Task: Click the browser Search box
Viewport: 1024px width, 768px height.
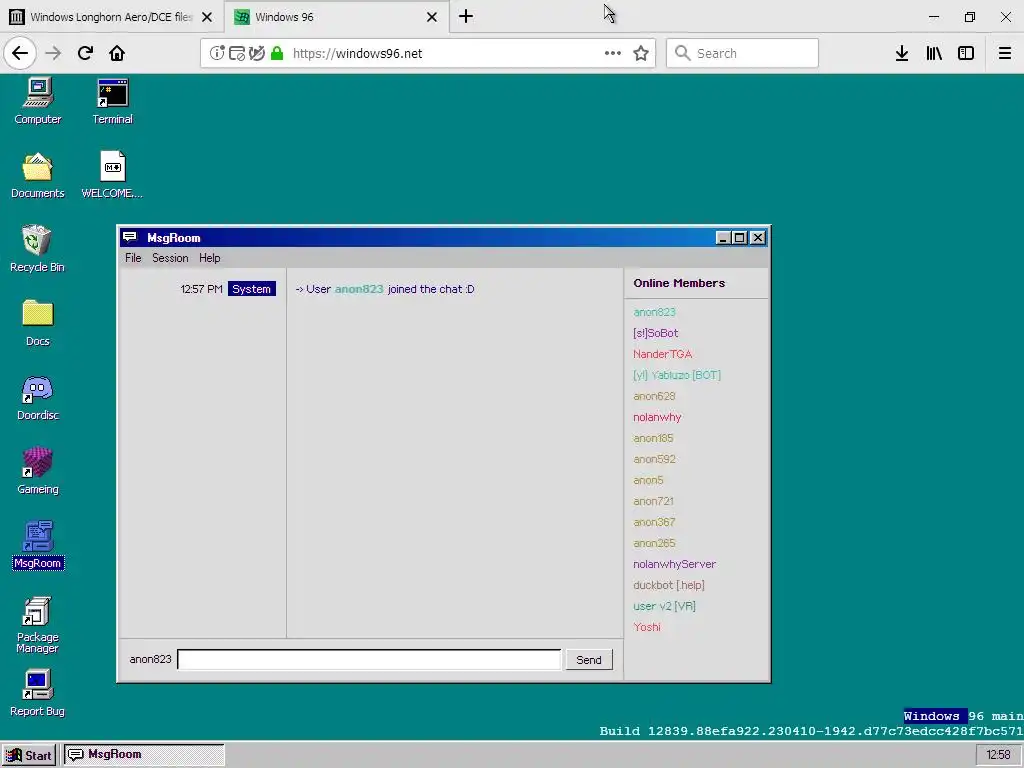Action: (x=742, y=53)
